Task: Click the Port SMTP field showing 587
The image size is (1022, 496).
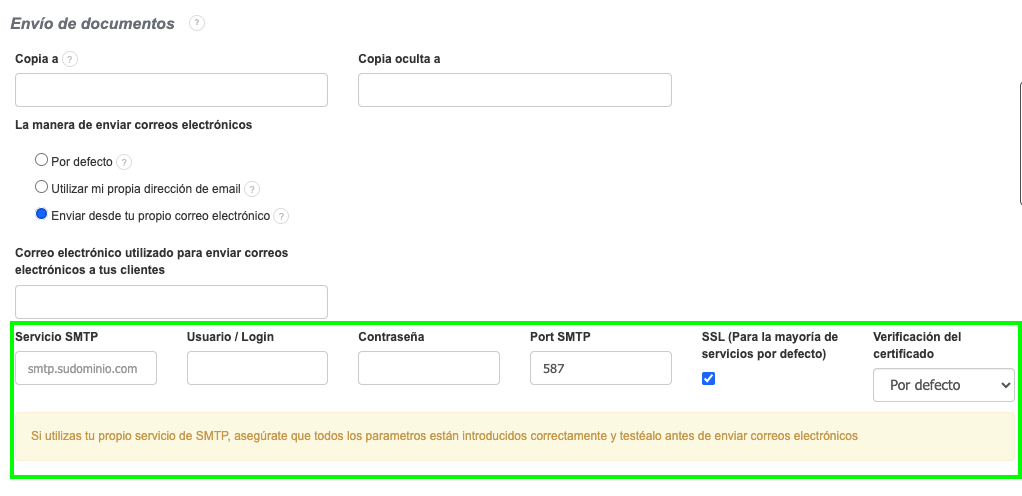Action: (x=600, y=368)
